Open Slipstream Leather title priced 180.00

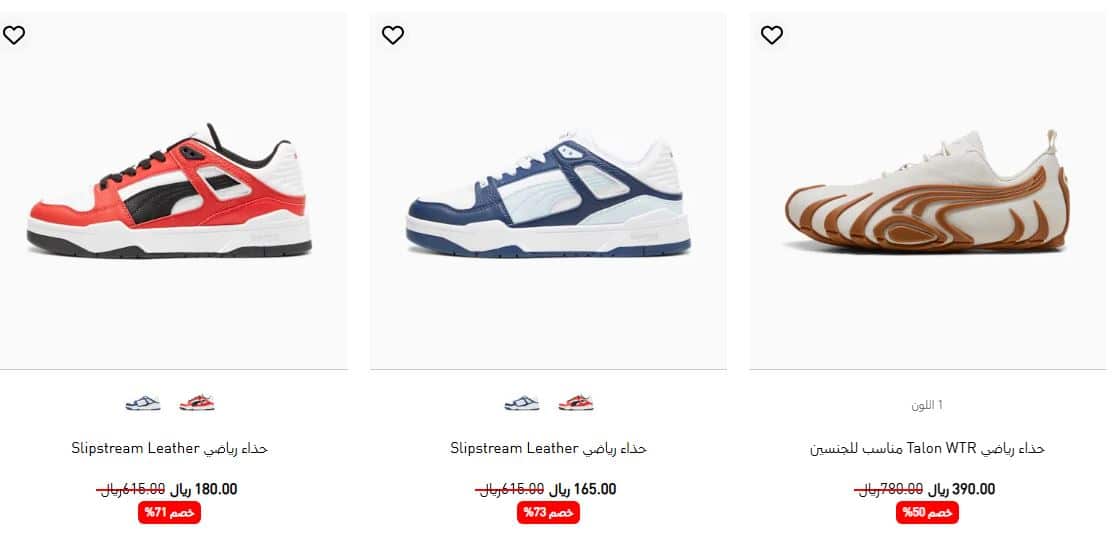pos(169,448)
